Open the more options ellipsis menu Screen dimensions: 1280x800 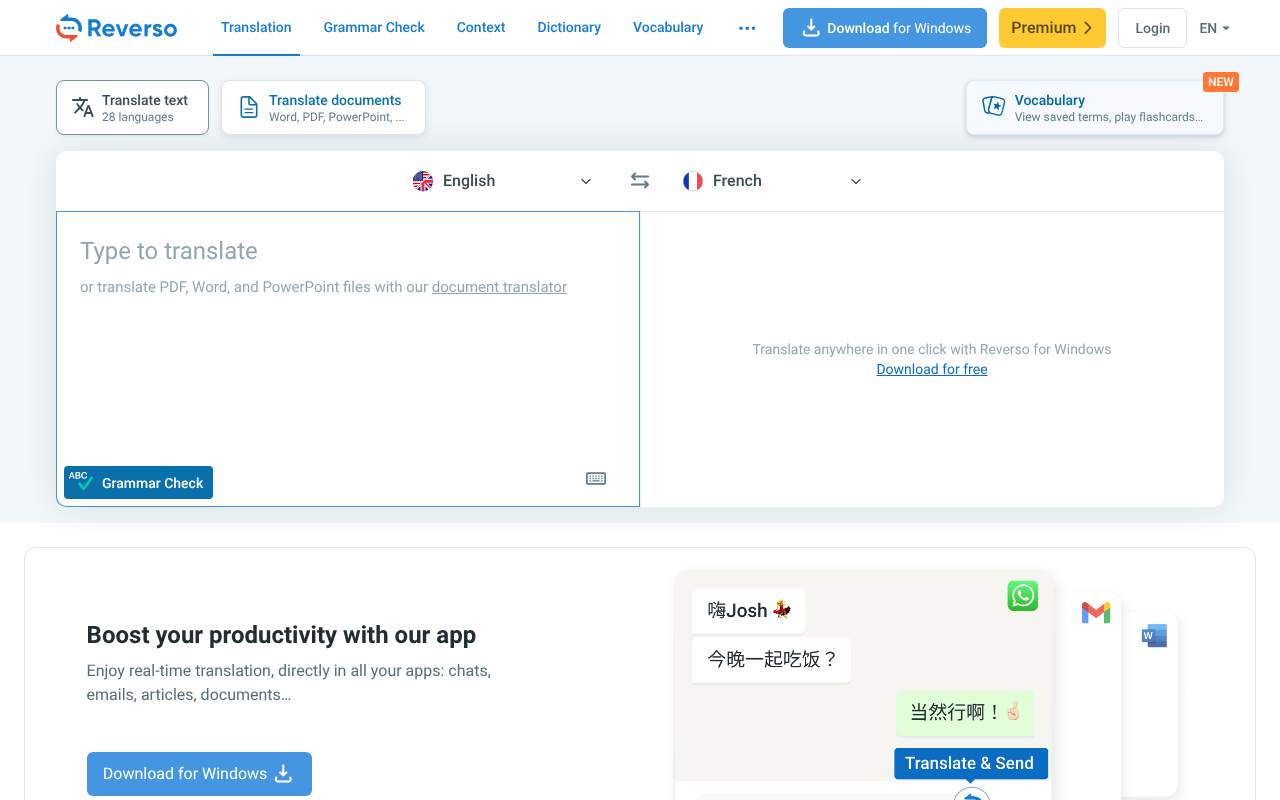[747, 28]
